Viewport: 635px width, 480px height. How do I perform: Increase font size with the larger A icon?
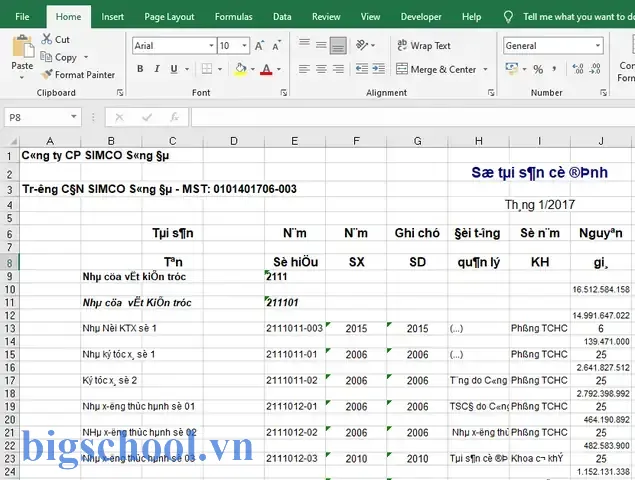259,46
